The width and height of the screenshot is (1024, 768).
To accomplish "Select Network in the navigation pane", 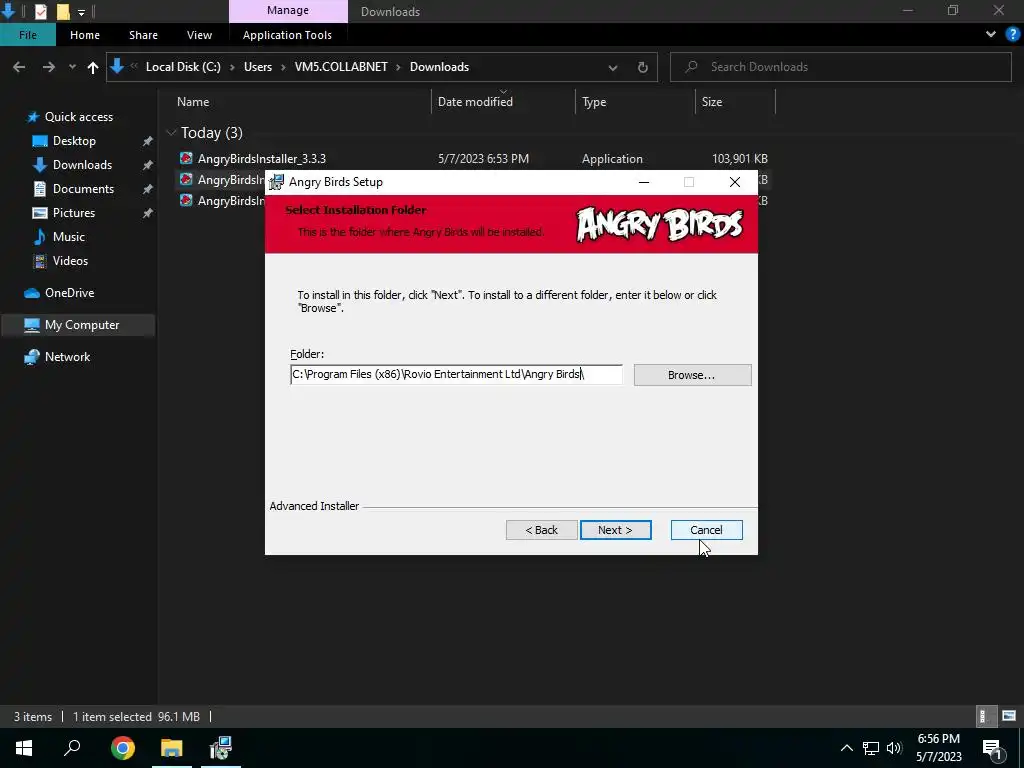I will (67, 357).
